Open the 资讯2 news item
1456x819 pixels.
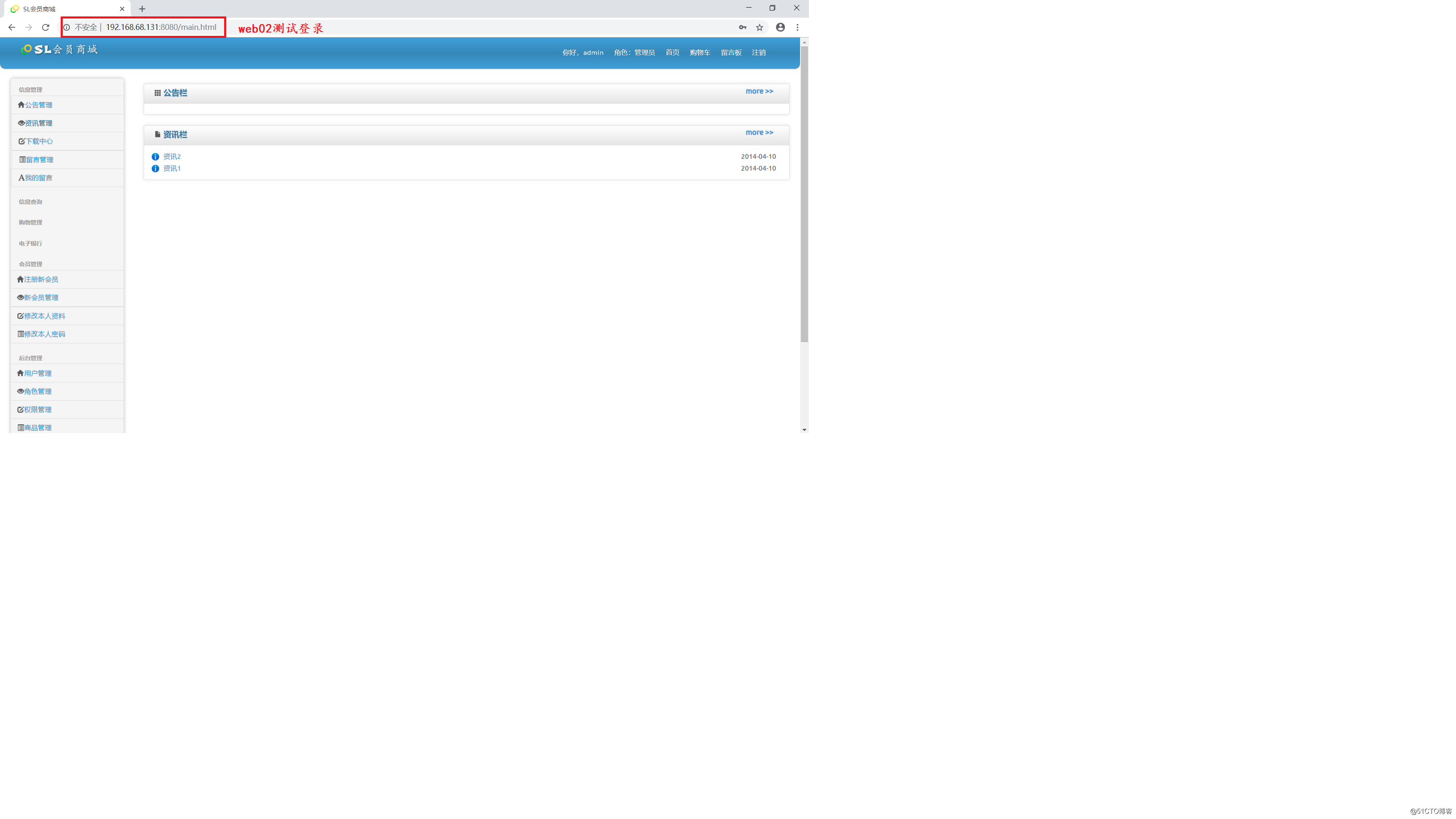(x=172, y=157)
